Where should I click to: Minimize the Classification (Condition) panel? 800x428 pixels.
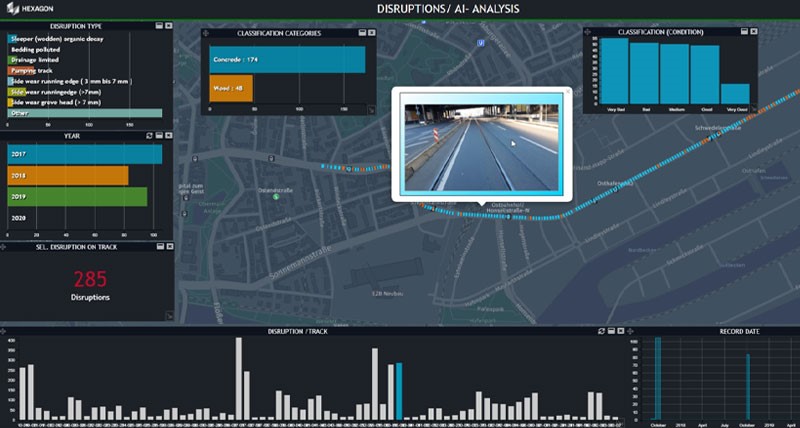click(744, 31)
